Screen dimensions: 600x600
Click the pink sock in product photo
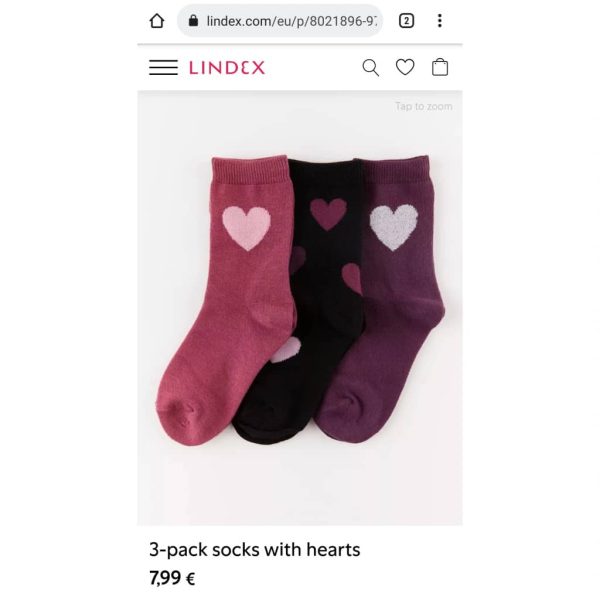point(226,300)
